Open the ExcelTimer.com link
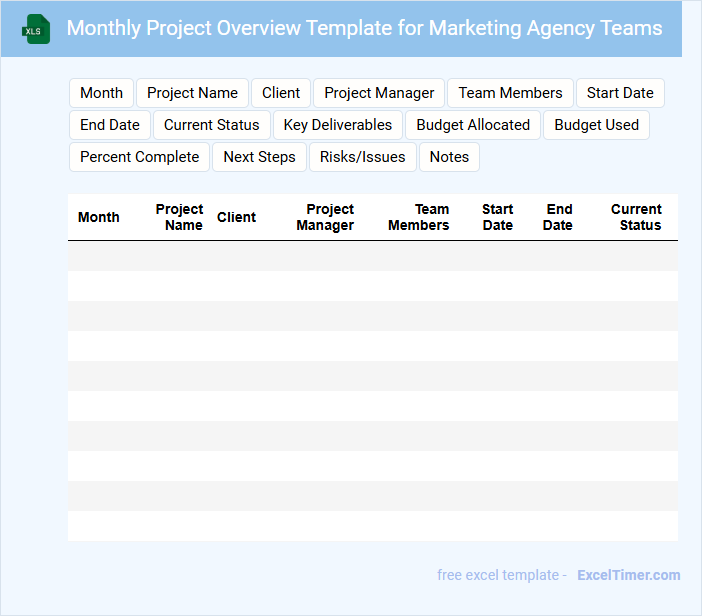 (x=628, y=575)
